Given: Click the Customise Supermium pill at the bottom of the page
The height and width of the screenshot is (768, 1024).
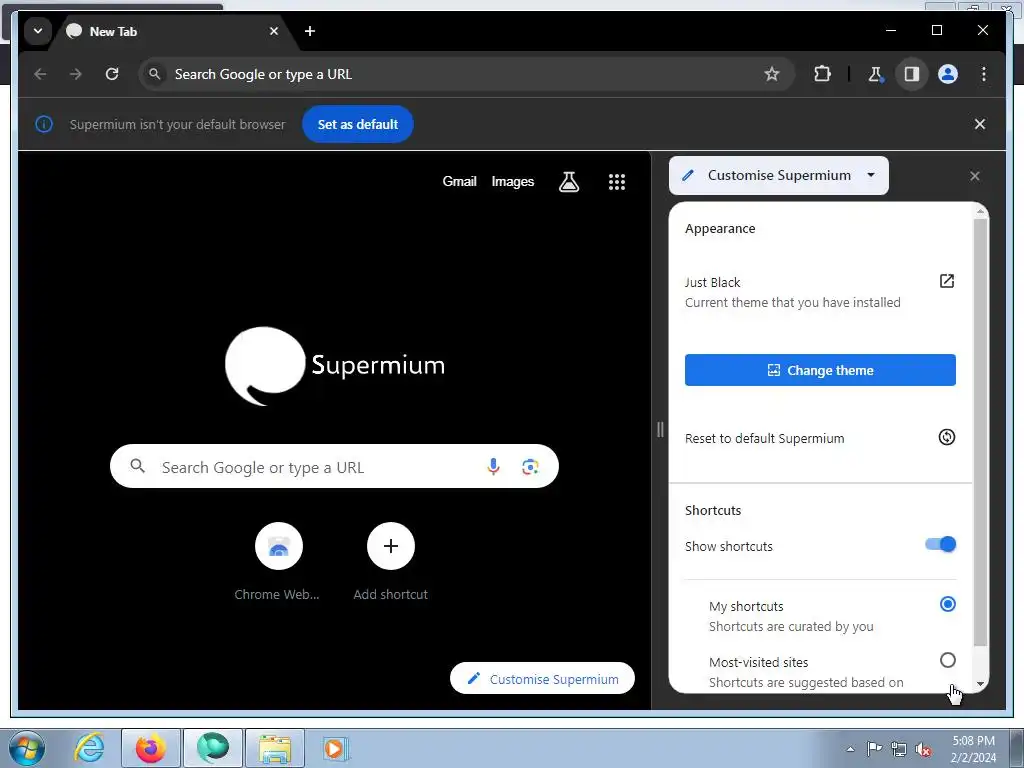Looking at the screenshot, I should coord(542,679).
